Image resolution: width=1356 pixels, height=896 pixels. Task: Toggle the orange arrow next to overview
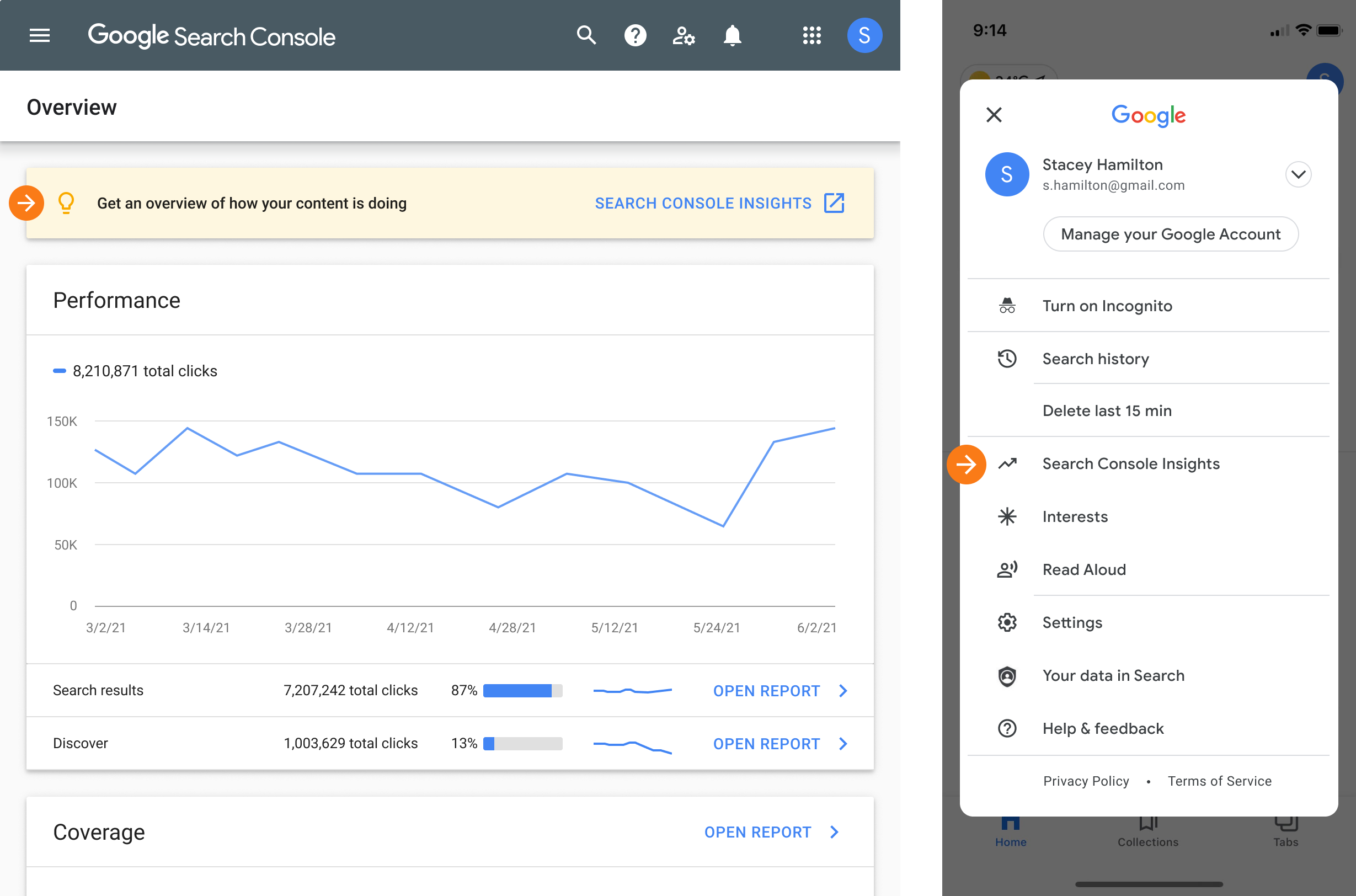[x=27, y=202]
